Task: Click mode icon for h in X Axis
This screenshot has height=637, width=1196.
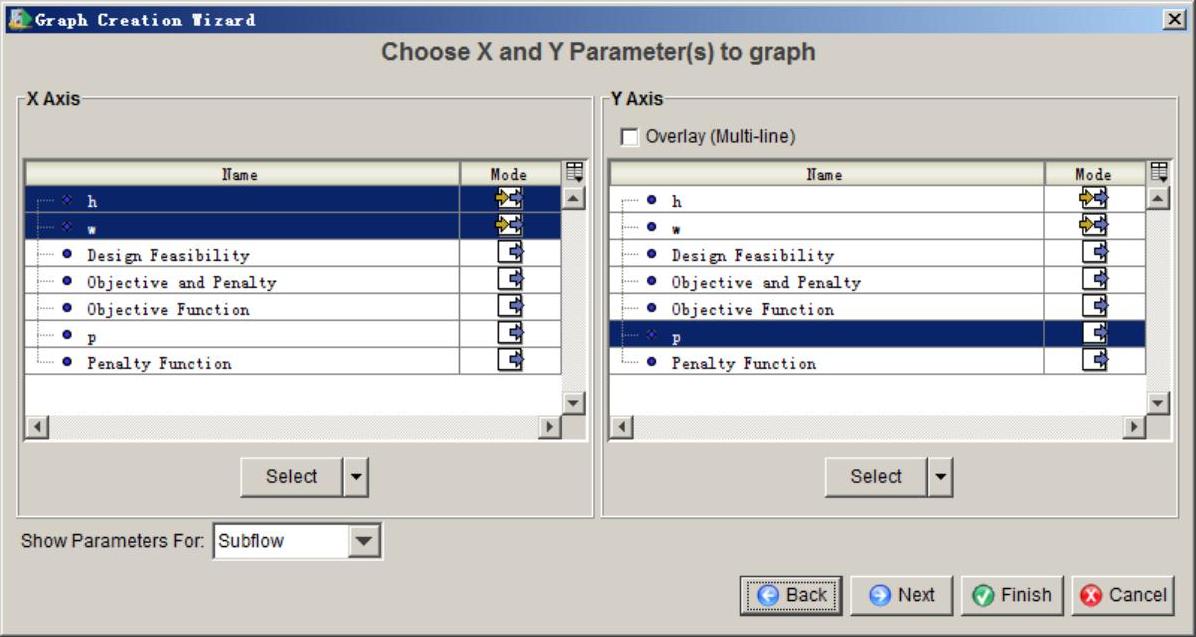Action: click(x=509, y=199)
